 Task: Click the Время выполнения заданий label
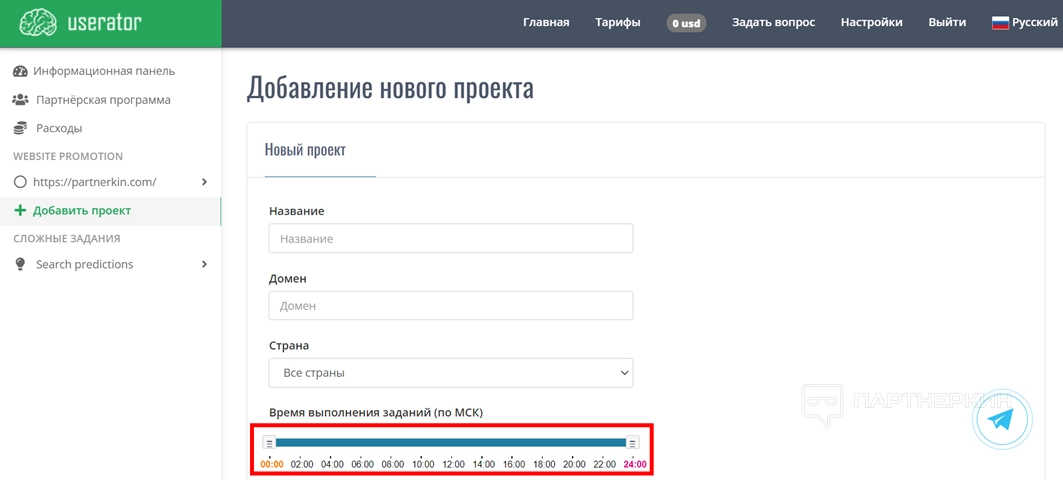click(x=376, y=412)
